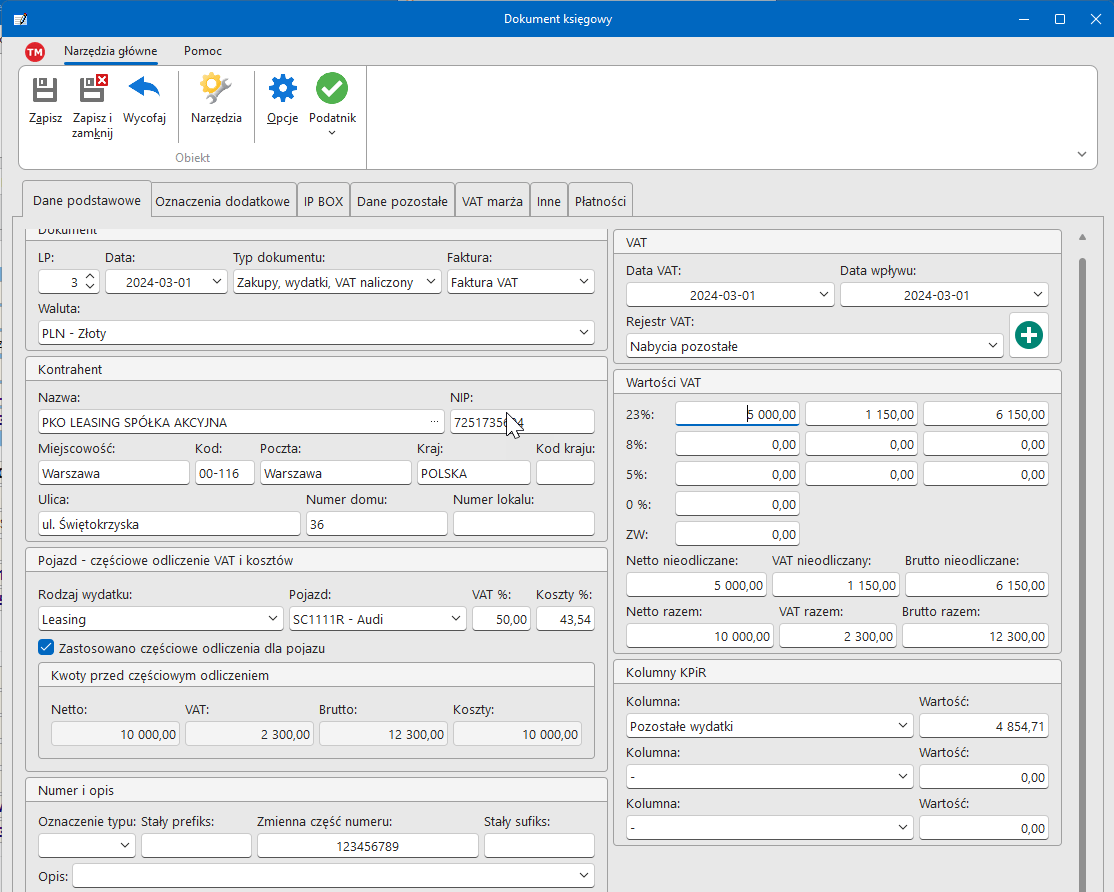Click the Ulica street input field
This screenshot has width=1114, height=892.
tap(169, 524)
